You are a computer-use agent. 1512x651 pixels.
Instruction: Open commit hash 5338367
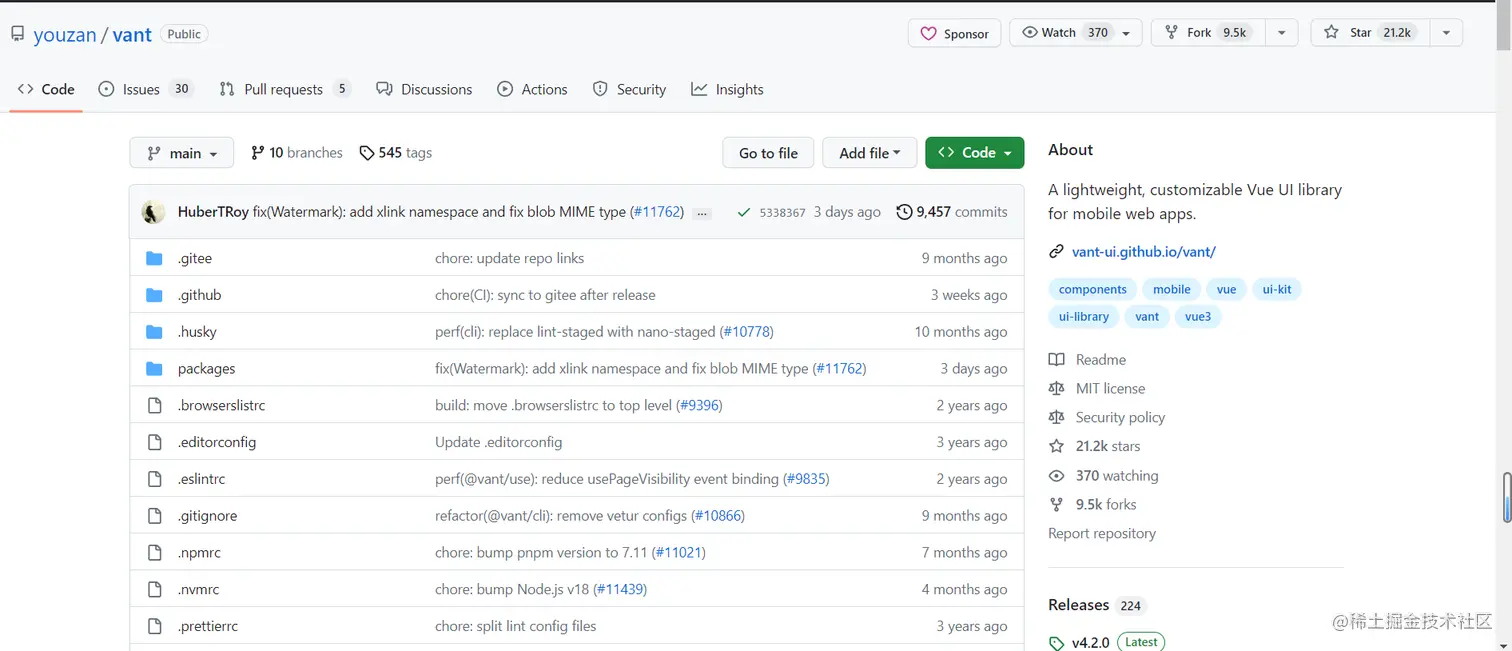(782, 213)
